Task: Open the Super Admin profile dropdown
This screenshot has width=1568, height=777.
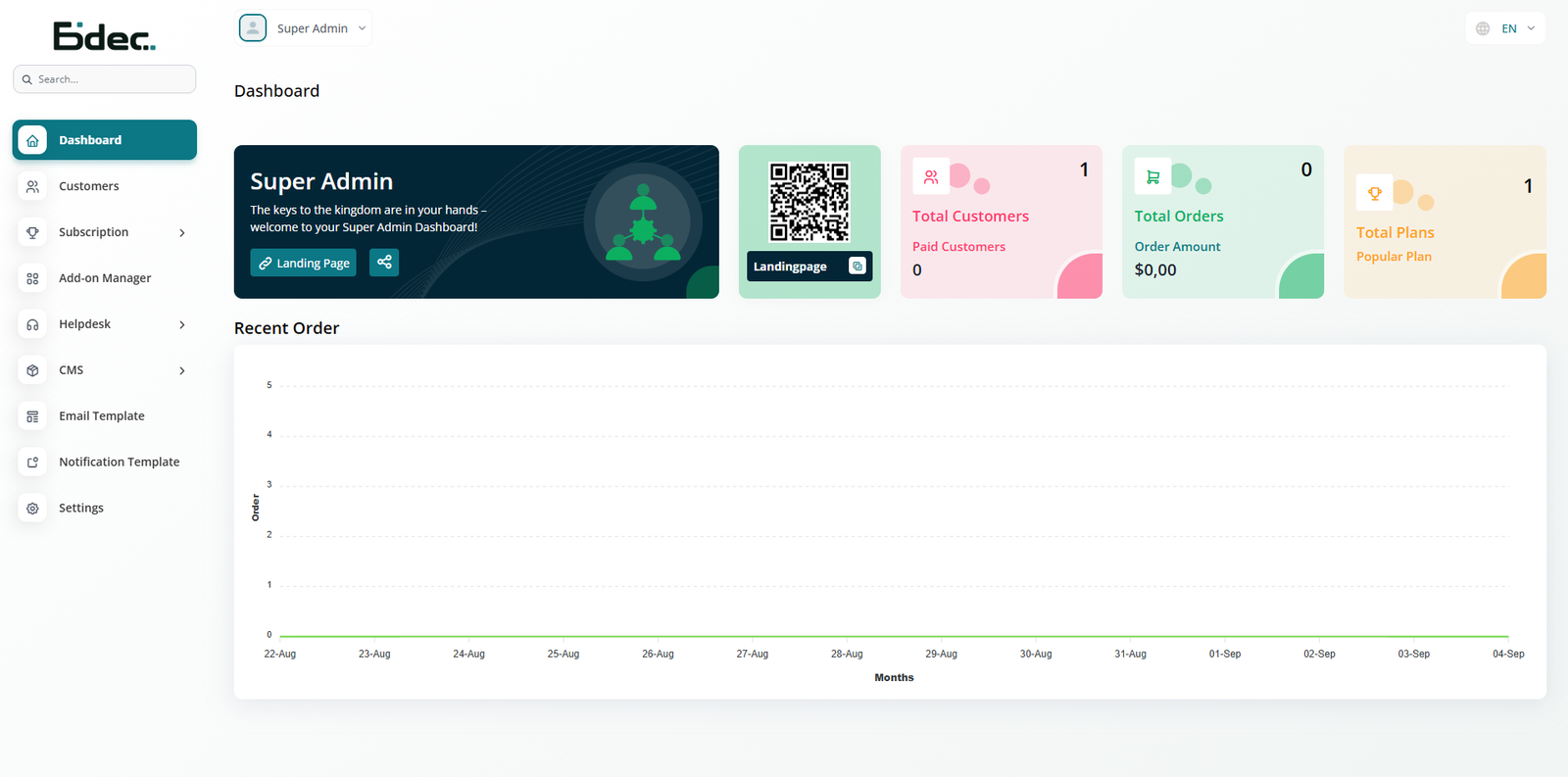Action: coord(305,28)
